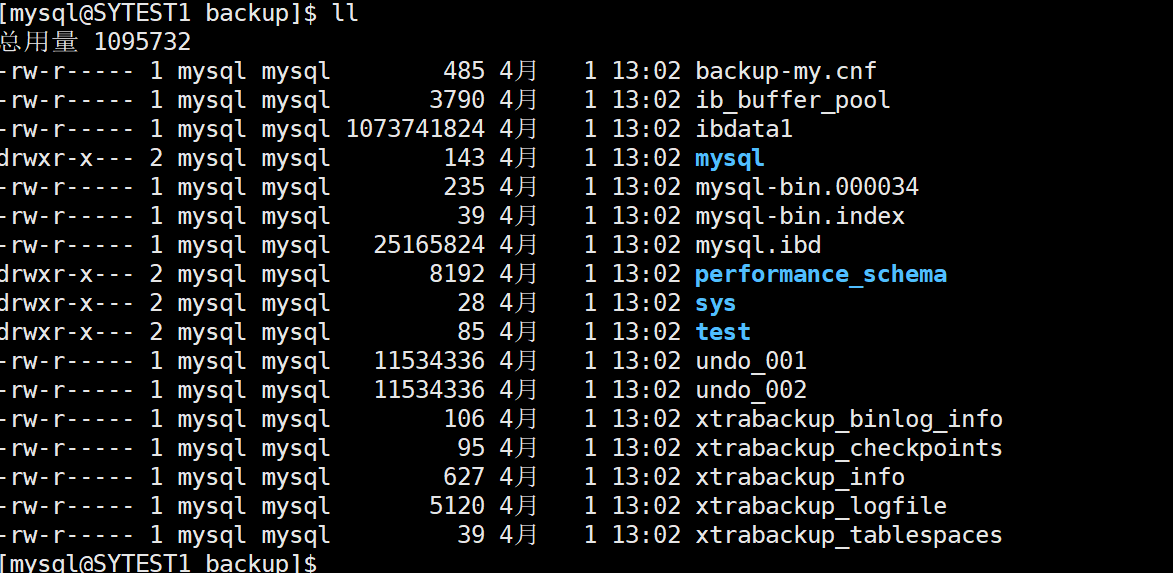Click the xtrabackup_info filename
The height and width of the screenshot is (573, 1173).
[800, 477]
